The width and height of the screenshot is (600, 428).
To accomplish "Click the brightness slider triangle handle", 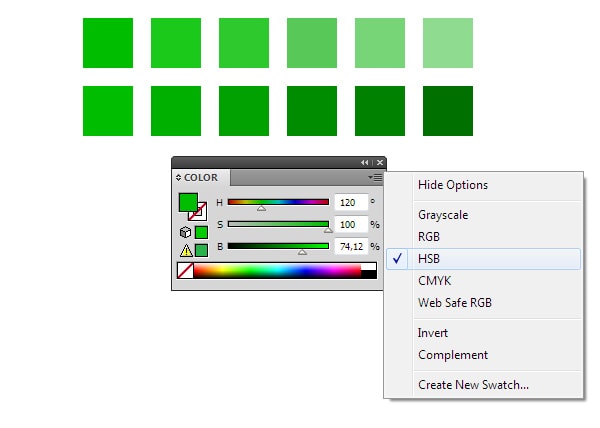I will point(302,252).
